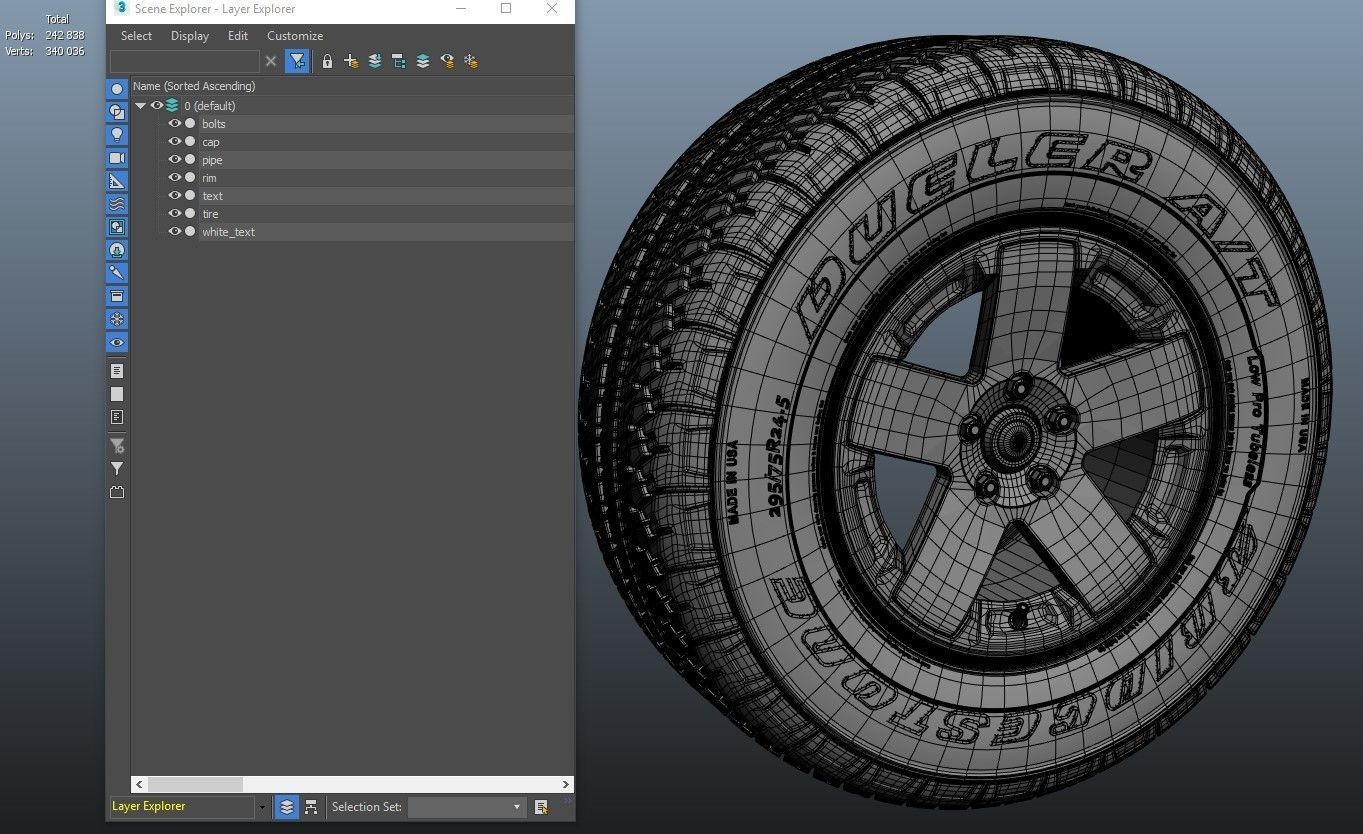Open the Select menu

coord(136,36)
